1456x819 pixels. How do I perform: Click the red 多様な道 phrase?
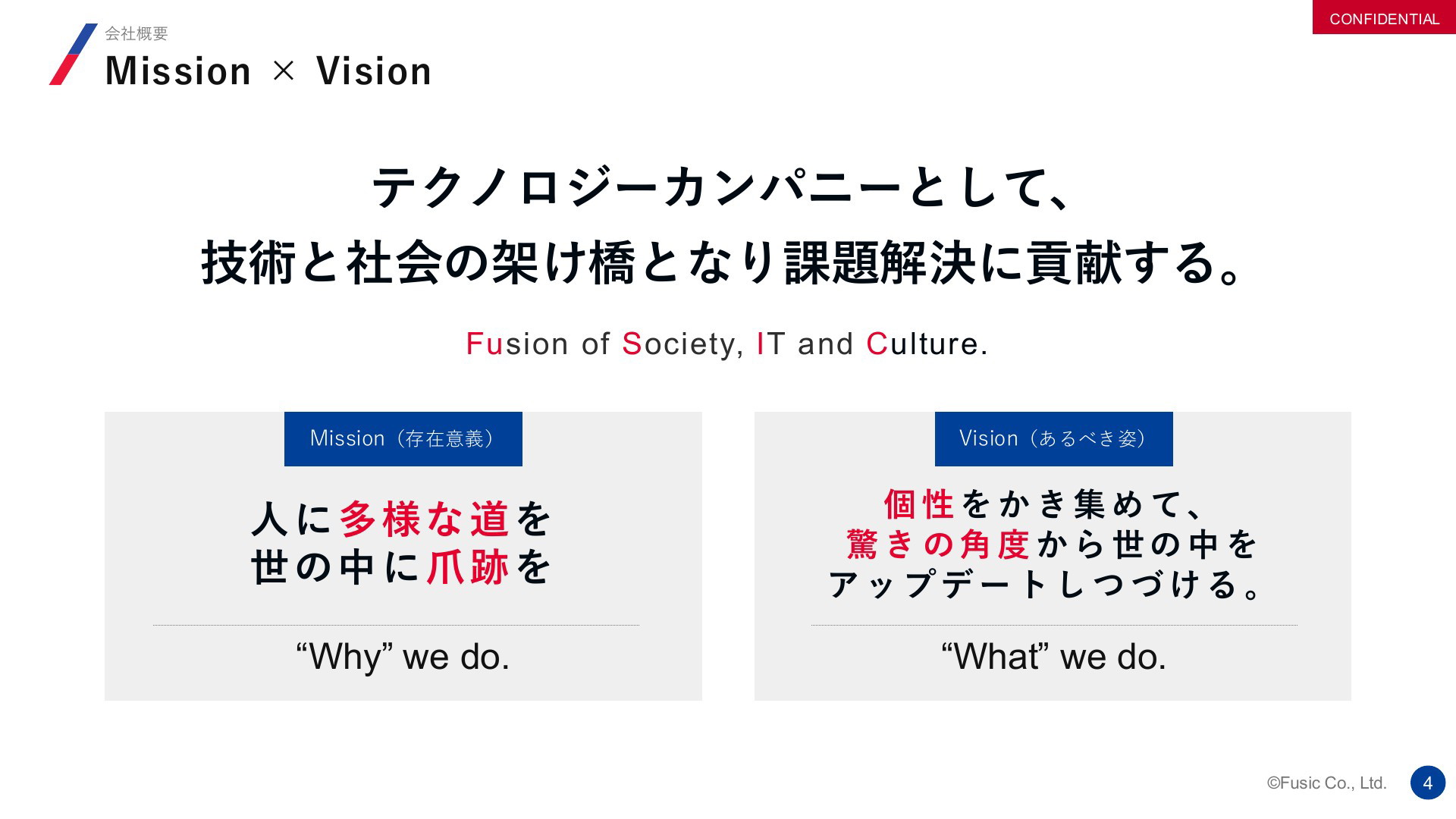coord(424,519)
